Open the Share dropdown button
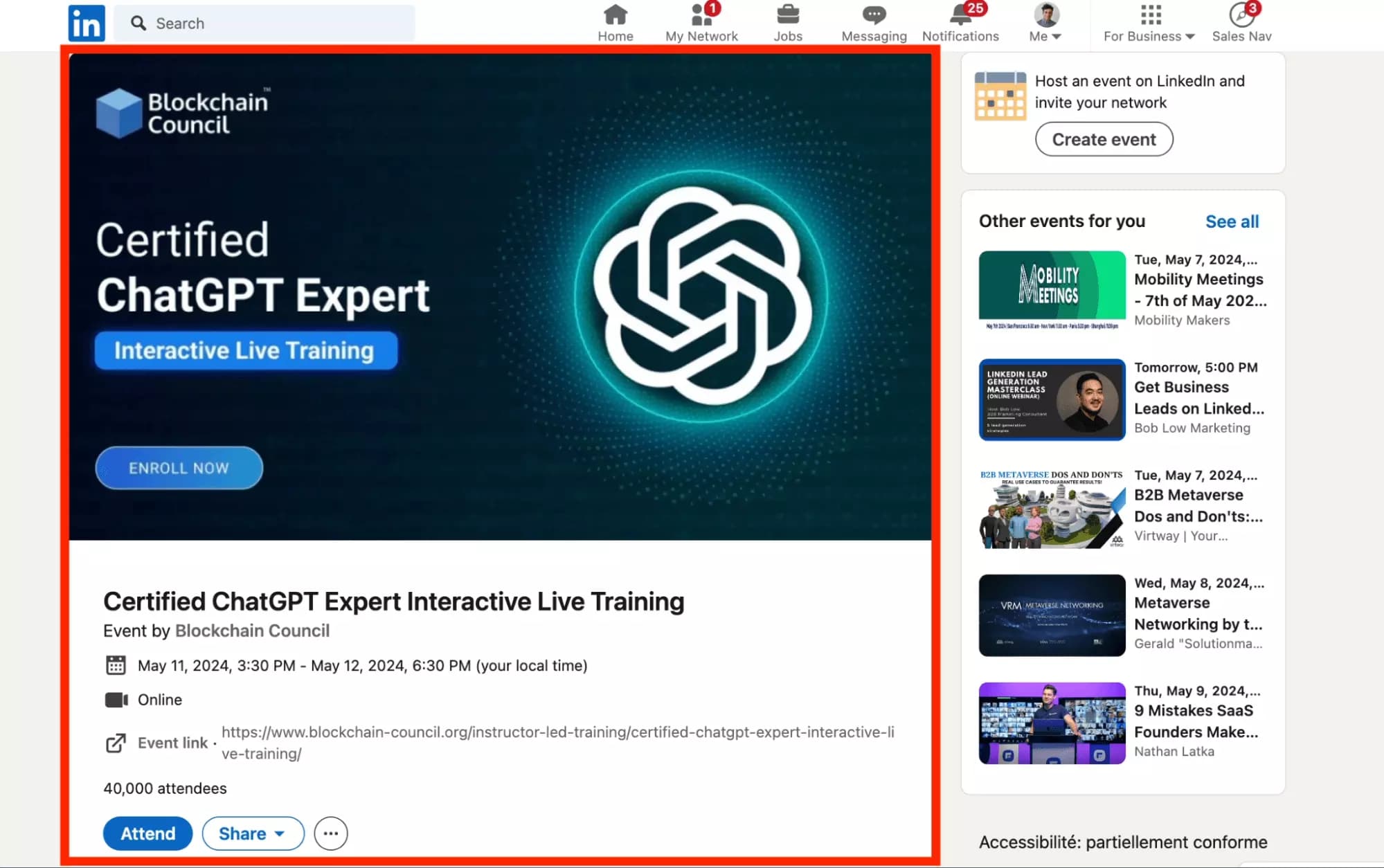Viewport: 1384px width, 868px height. [253, 833]
